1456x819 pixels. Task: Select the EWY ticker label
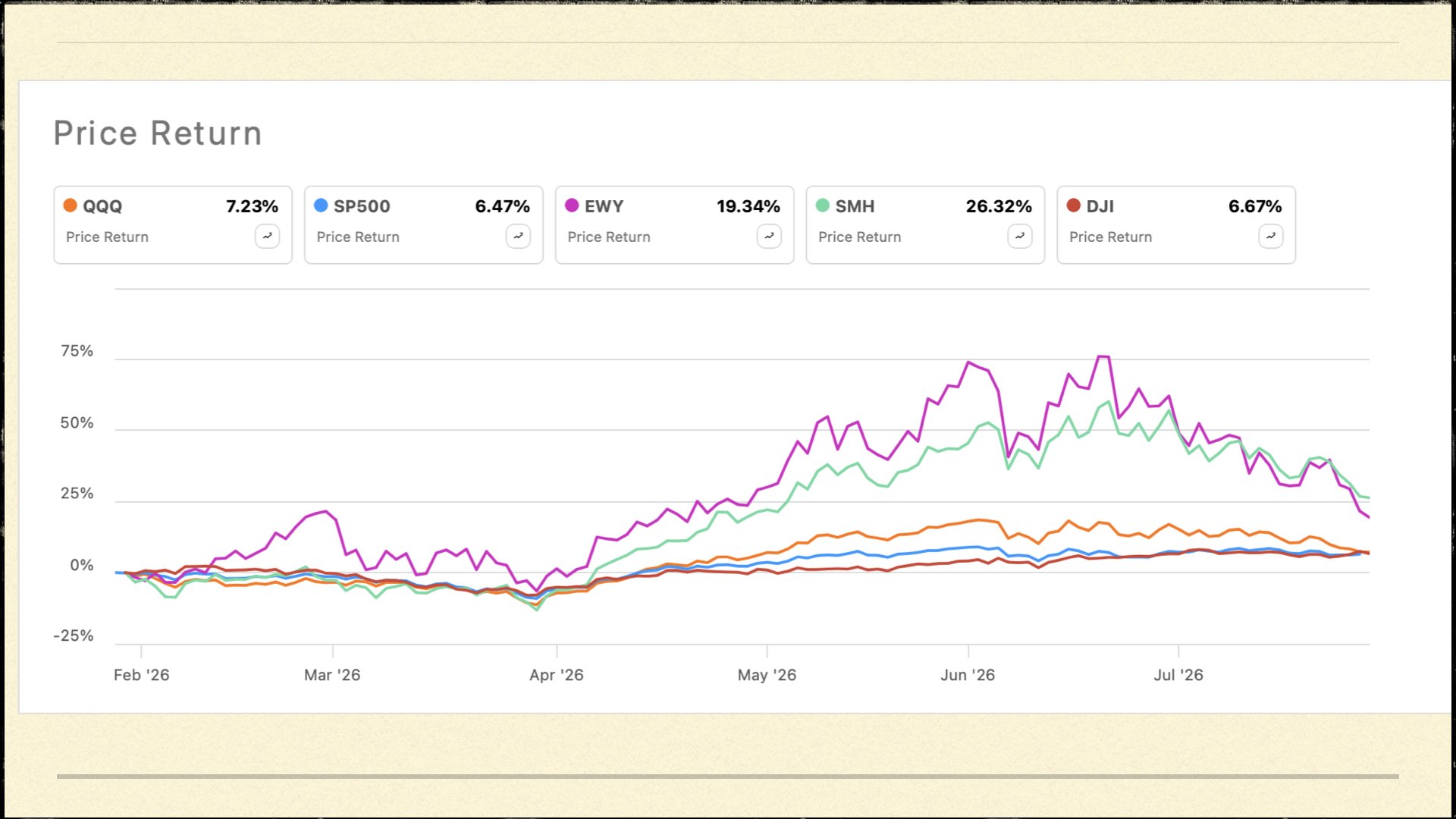click(604, 206)
